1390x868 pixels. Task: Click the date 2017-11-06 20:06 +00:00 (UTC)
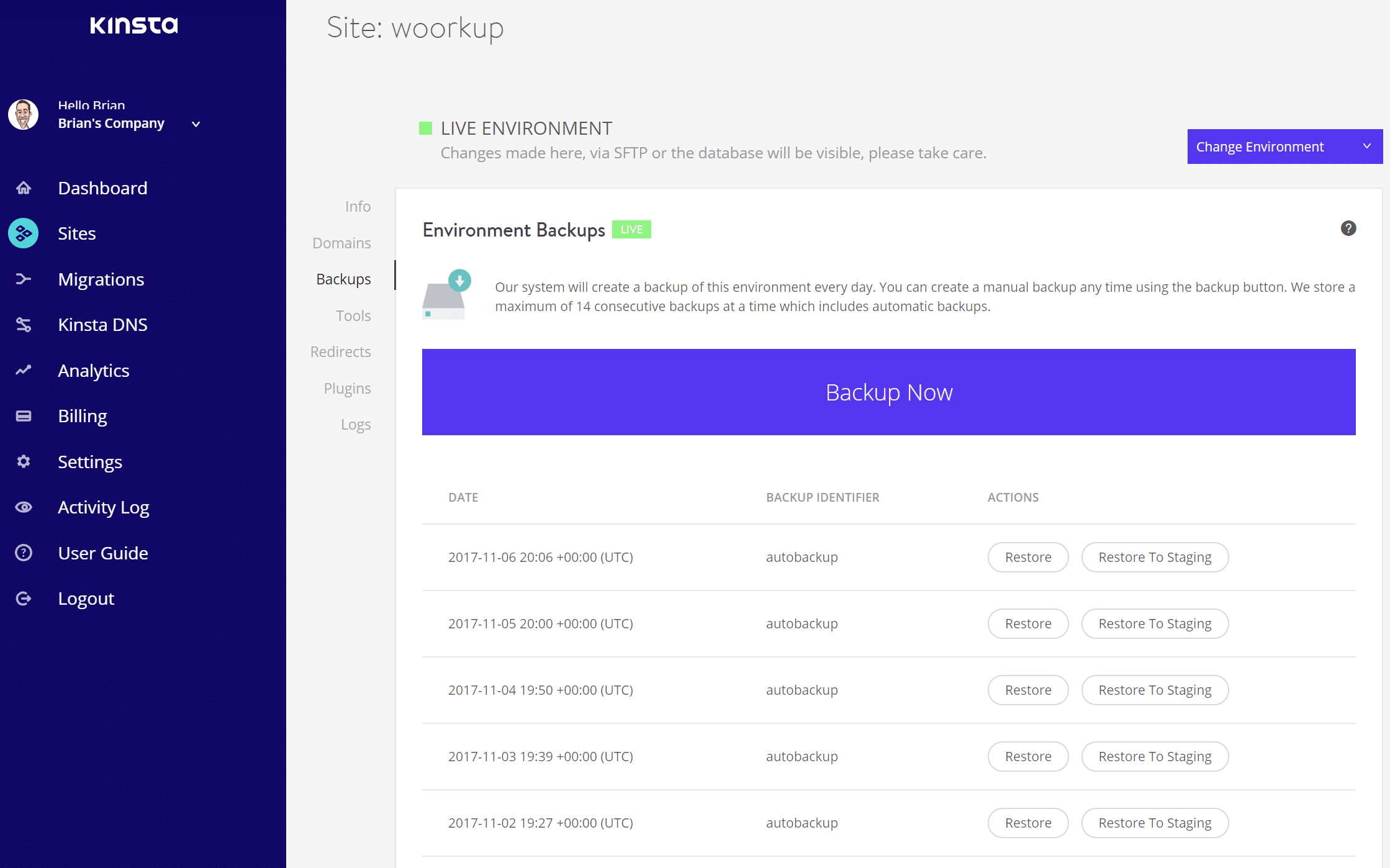(x=541, y=557)
